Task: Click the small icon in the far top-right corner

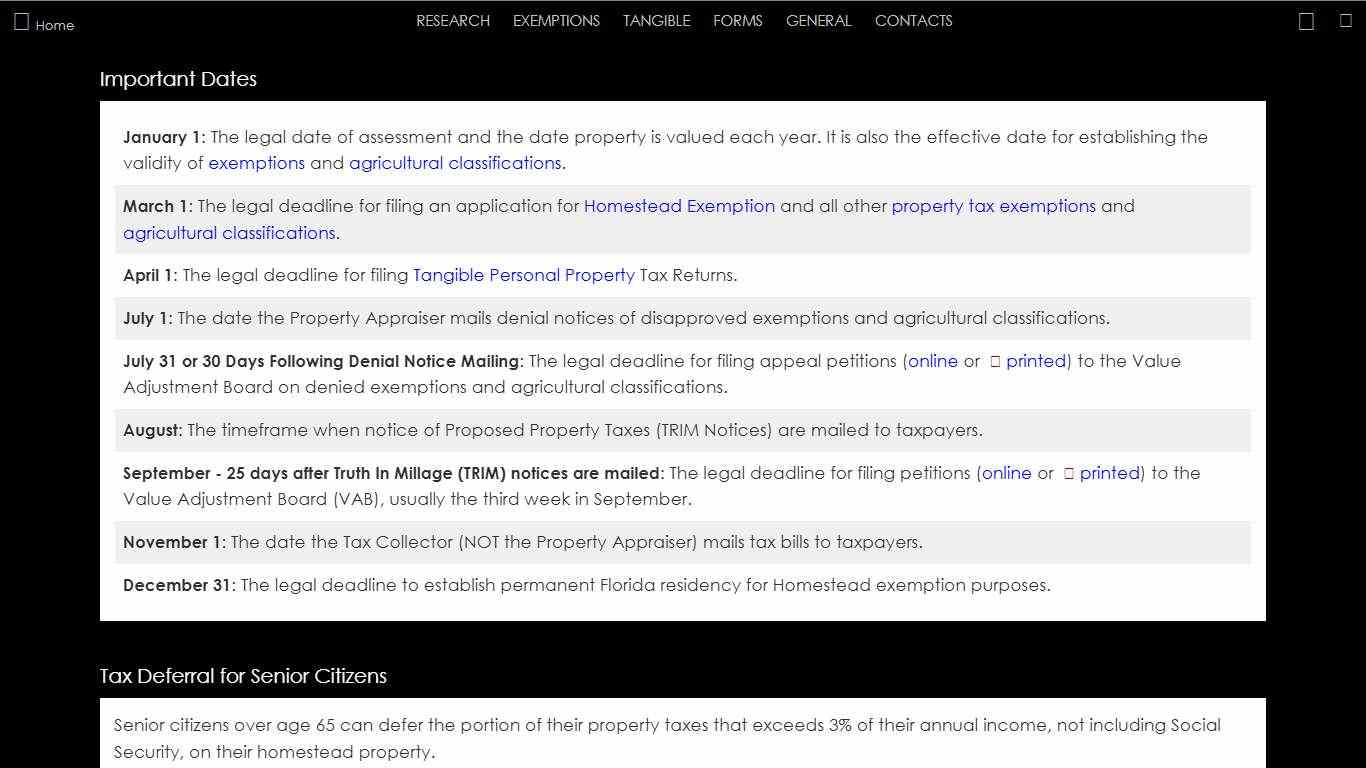Action: tap(1346, 21)
